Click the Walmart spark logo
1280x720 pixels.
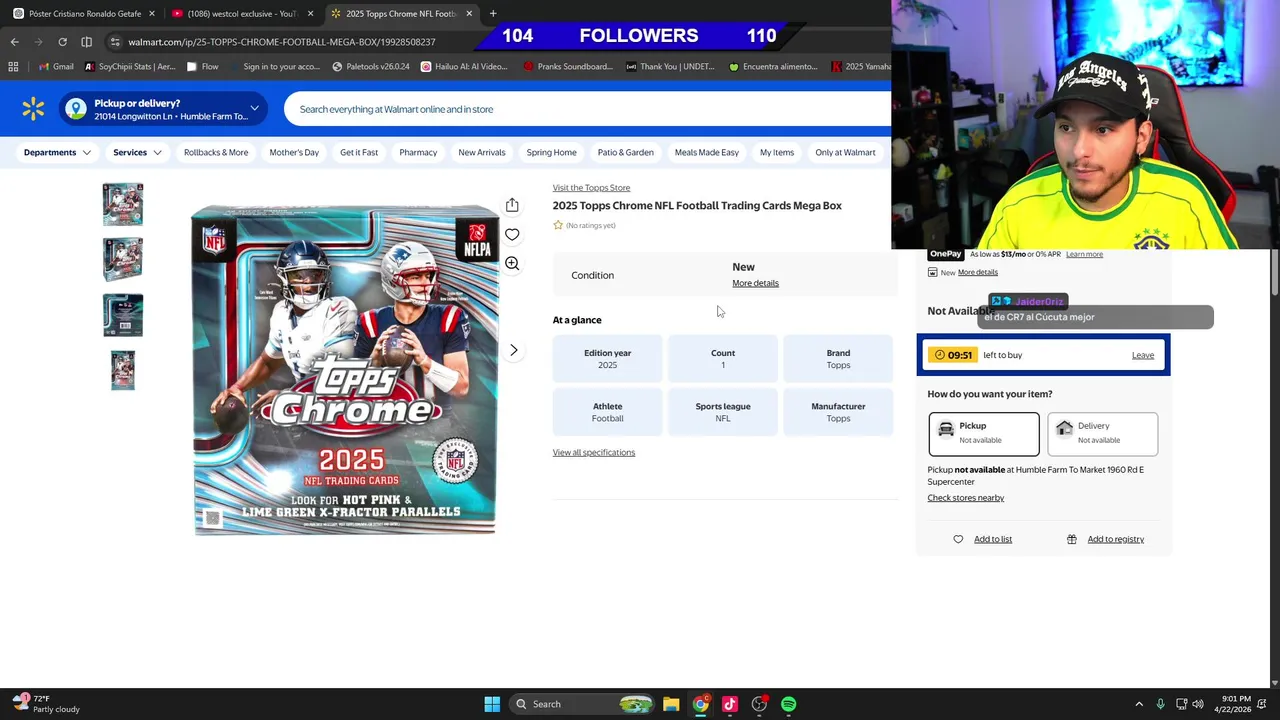click(33, 109)
